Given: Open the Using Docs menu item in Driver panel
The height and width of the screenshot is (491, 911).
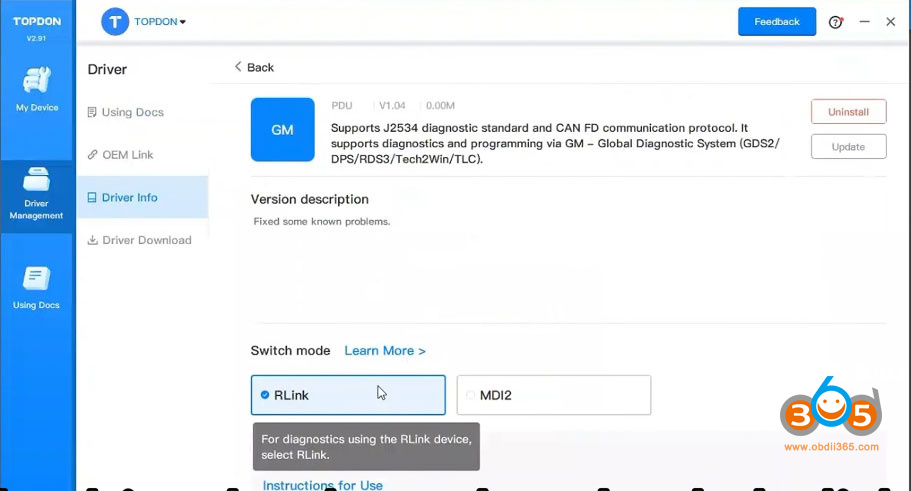Looking at the screenshot, I should tap(132, 112).
